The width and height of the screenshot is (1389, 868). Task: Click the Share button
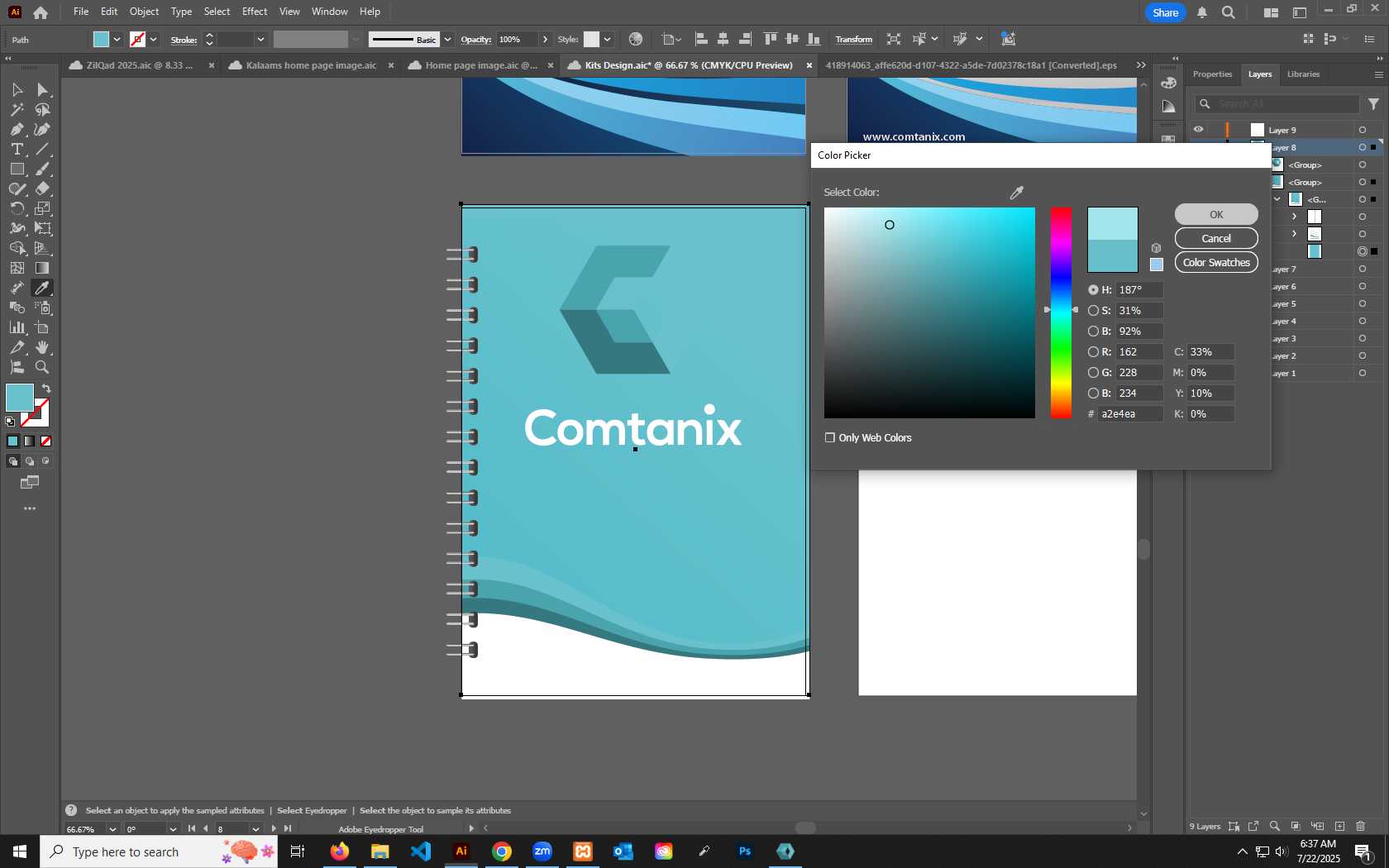pyautogui.click(x=1166, y=12)
